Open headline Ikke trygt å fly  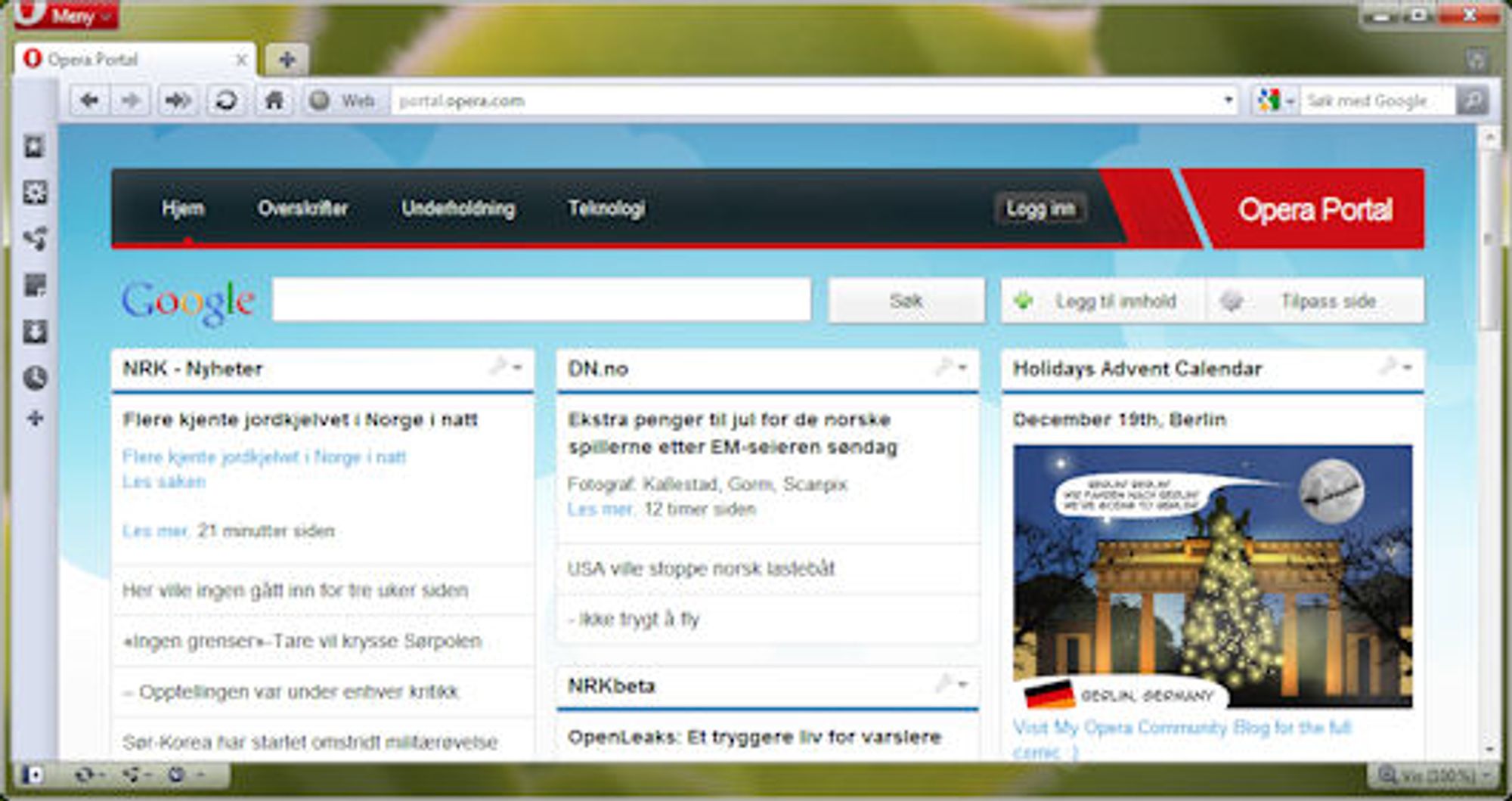(634, 620)
